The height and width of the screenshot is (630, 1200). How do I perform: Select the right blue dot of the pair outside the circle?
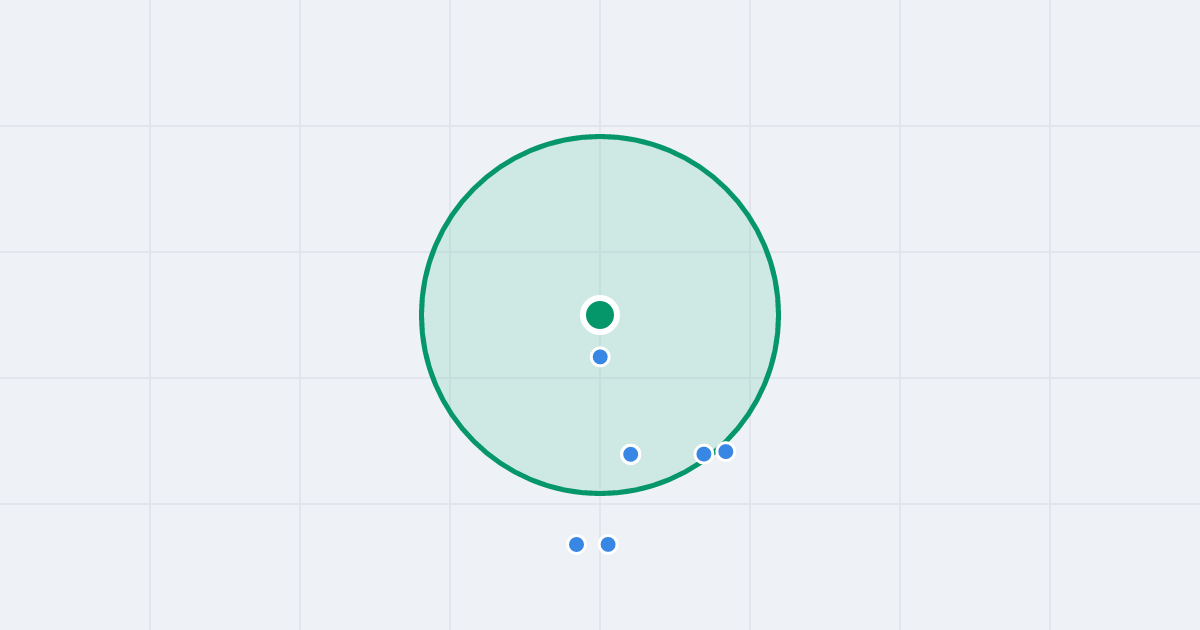(608, 544)
